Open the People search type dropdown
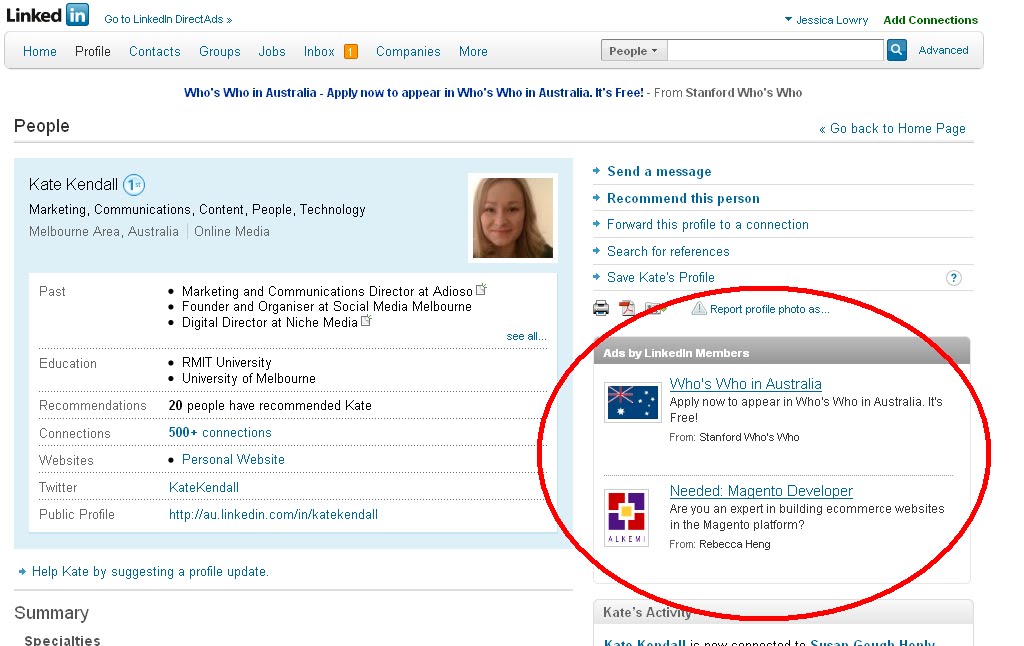The image size is (1024, 646). 633,51
